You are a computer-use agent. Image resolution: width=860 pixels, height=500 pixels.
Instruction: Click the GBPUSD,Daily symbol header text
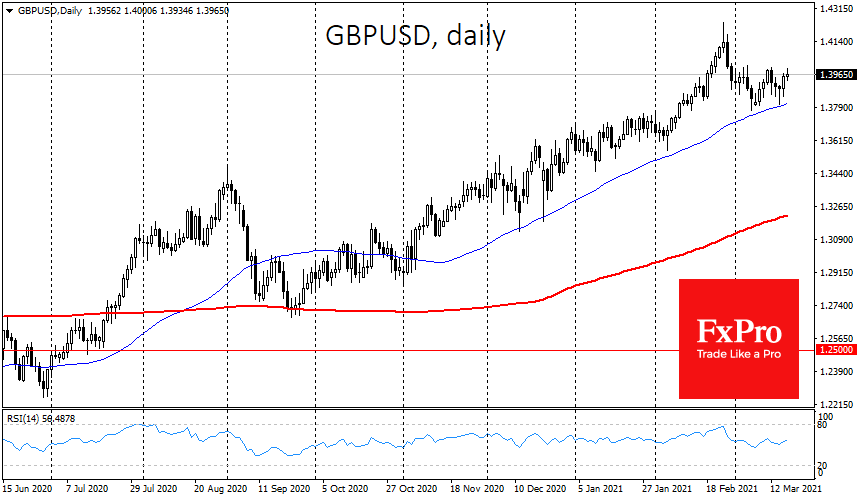49,11
